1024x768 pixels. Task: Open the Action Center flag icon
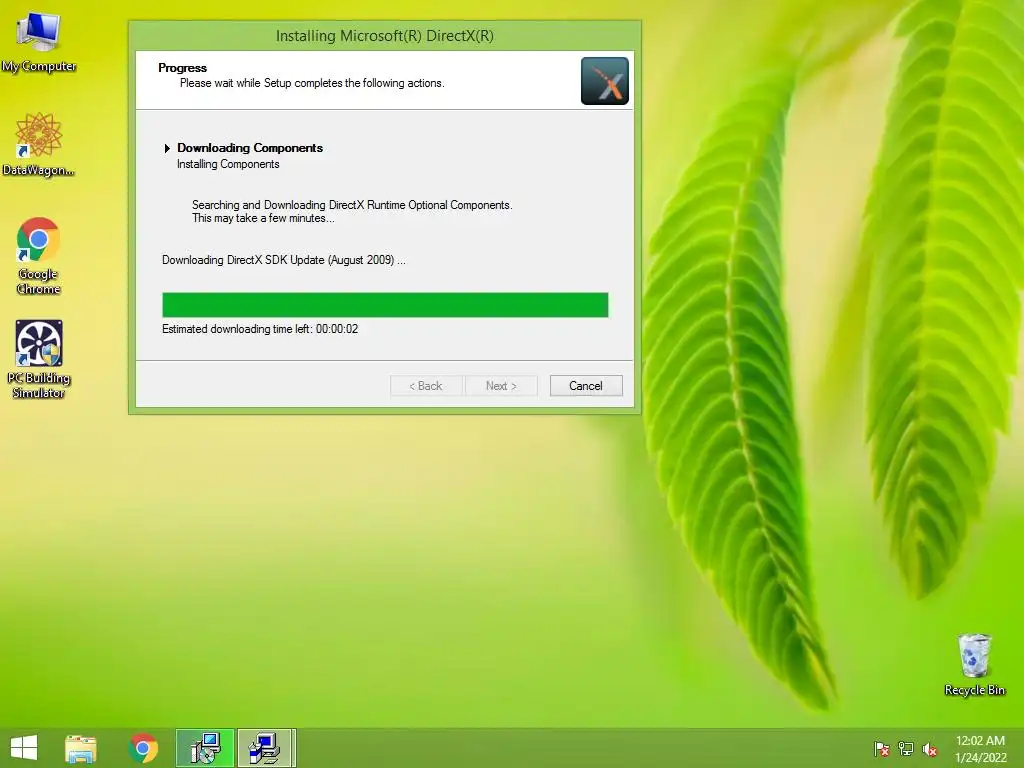[x=882, y=749]
